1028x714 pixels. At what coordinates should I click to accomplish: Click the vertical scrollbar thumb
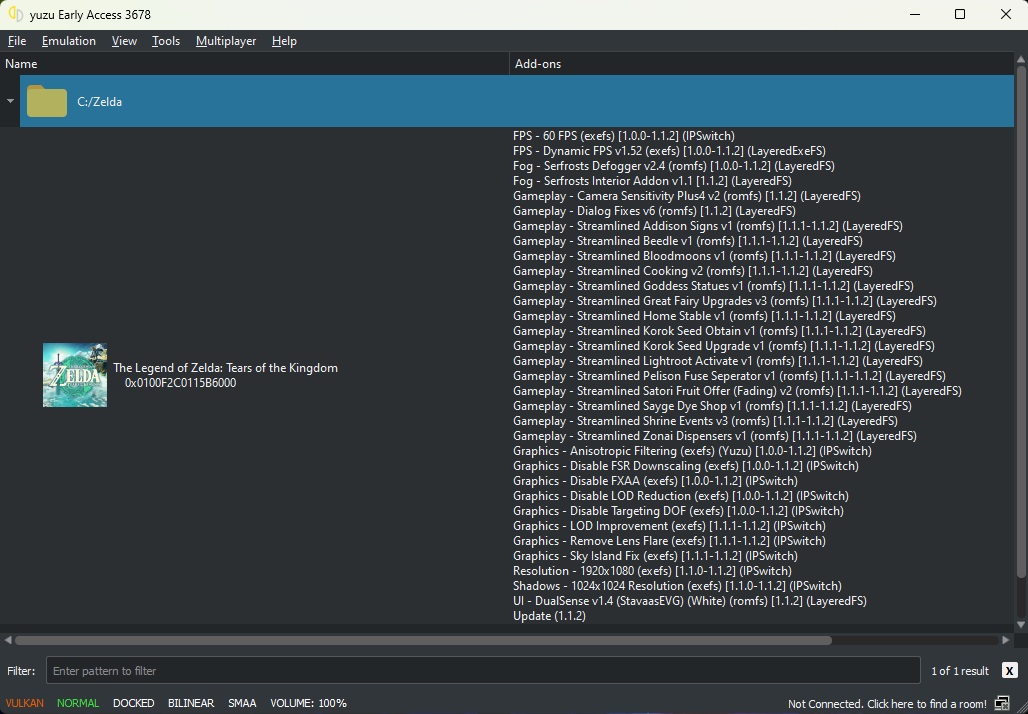click(x=1021, y=321)
